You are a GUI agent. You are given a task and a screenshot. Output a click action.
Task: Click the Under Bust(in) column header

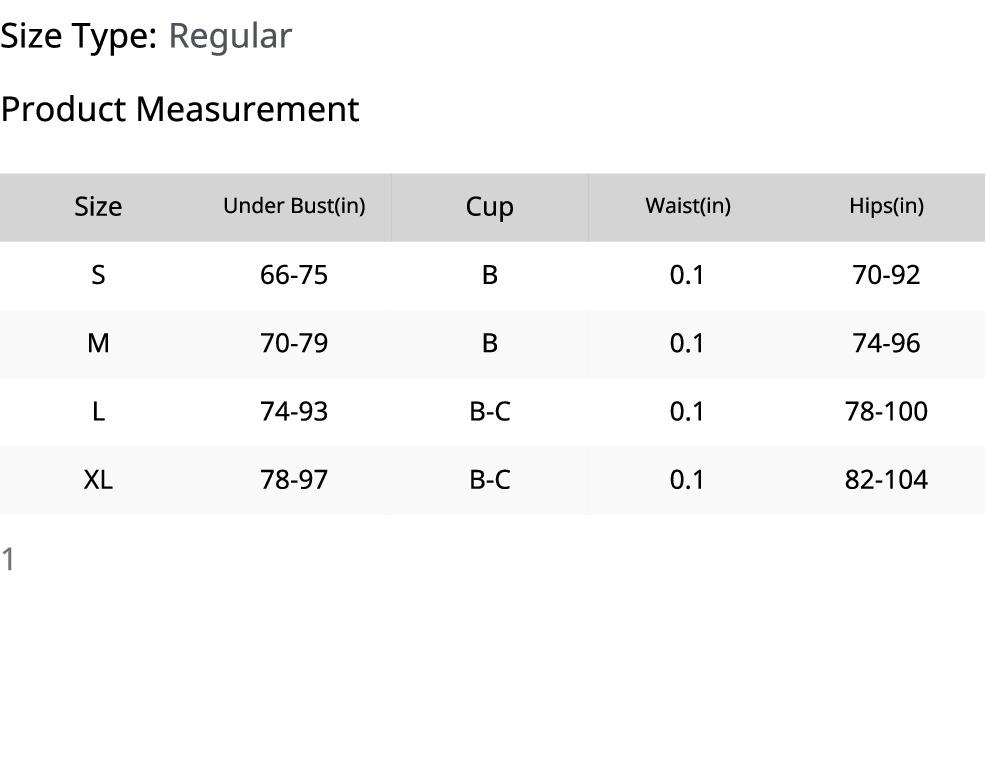pyautogui.click(x=294, y=206)
